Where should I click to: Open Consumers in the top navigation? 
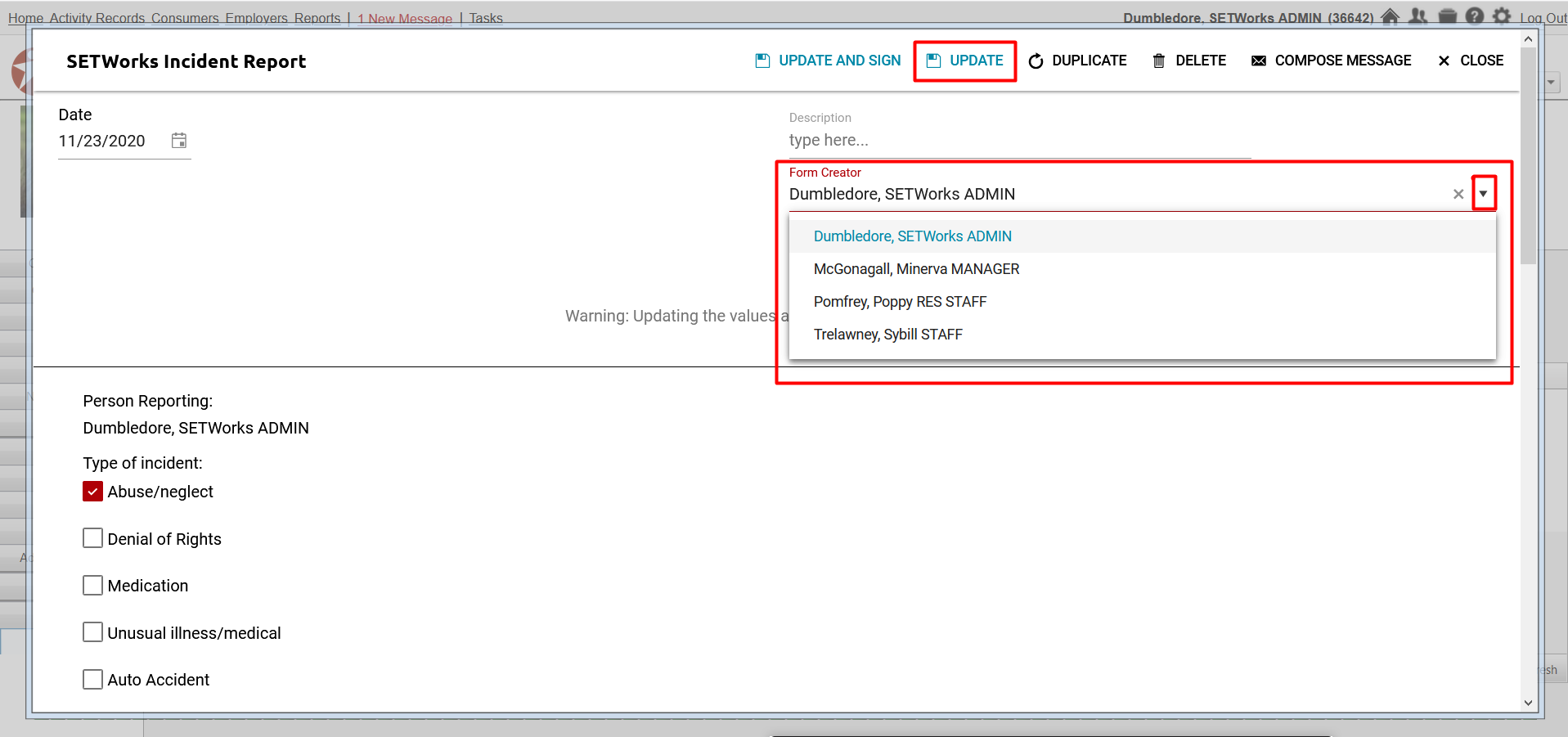point(185,18)
